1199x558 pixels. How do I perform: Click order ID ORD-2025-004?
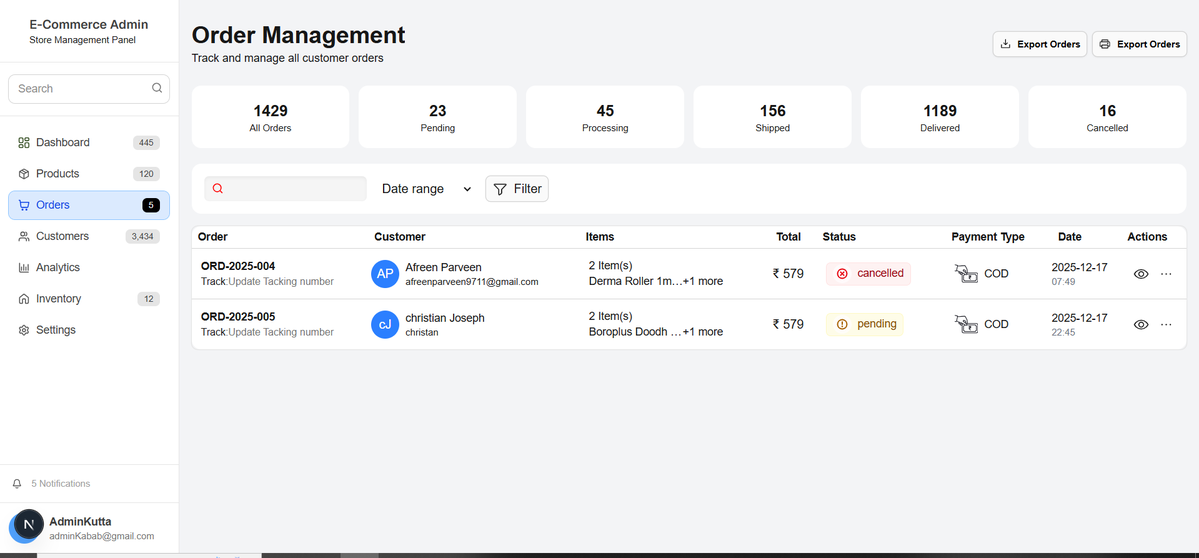tap(238, 266)
